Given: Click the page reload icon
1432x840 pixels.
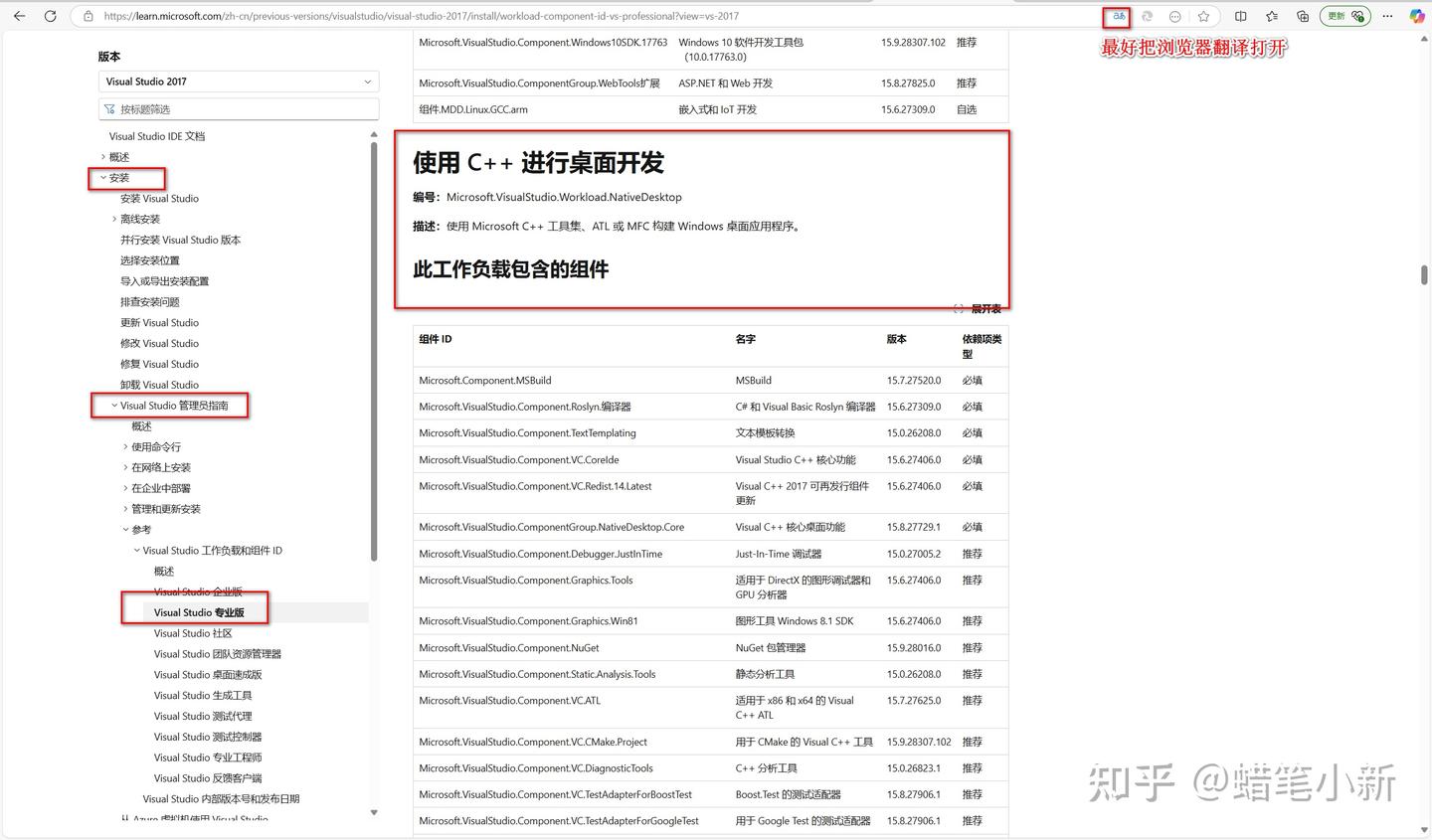Looking at the screenshot, I should [x=51, y=16].
